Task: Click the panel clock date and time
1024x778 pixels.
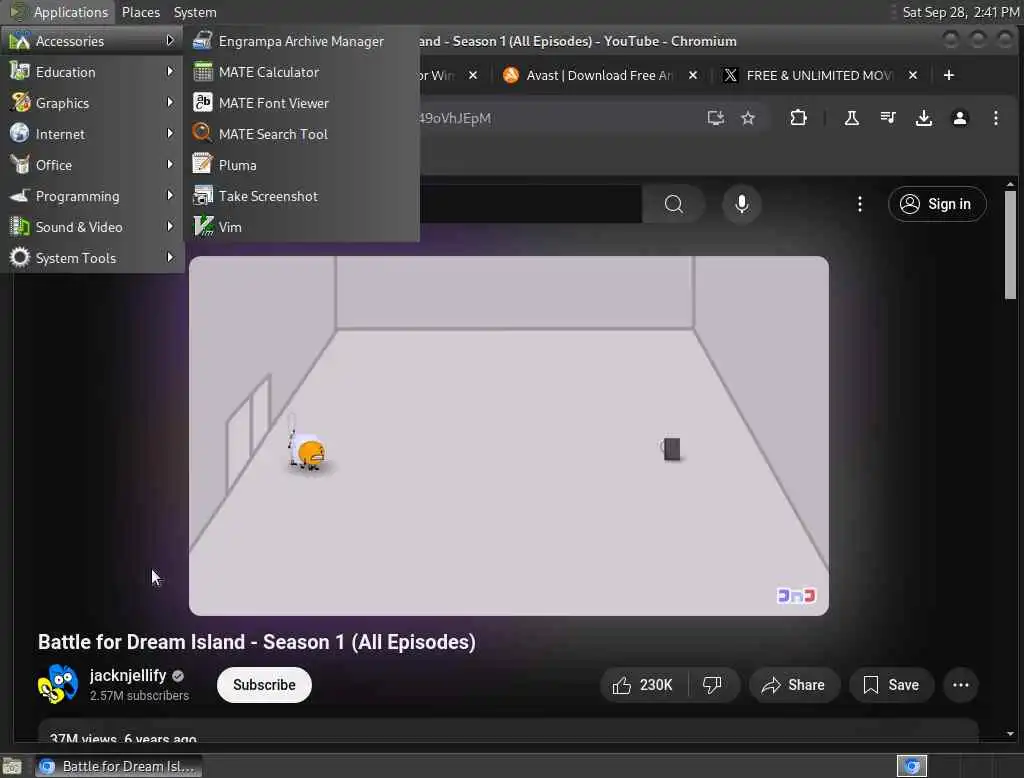Action: (x=961, y=12)
